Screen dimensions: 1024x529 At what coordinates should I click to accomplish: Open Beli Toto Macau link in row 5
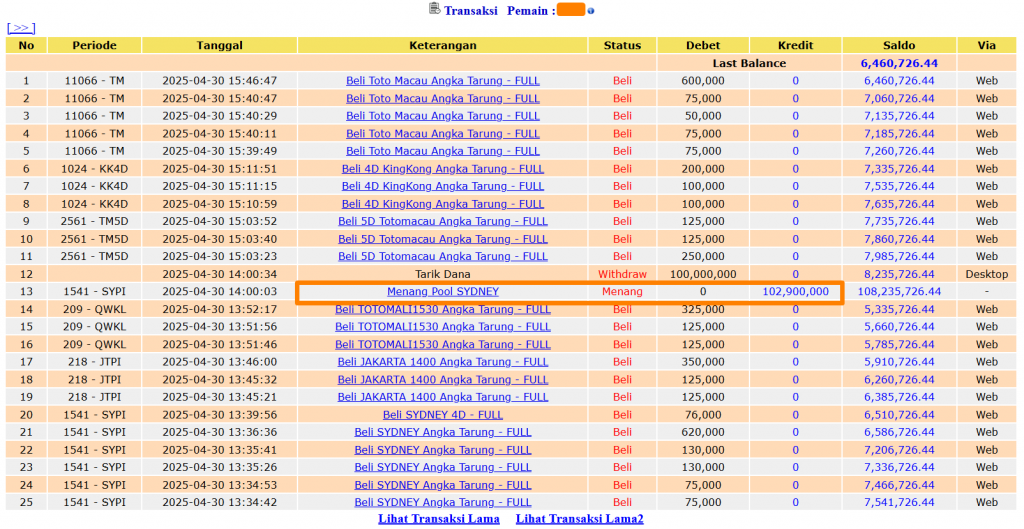point(443,151)
